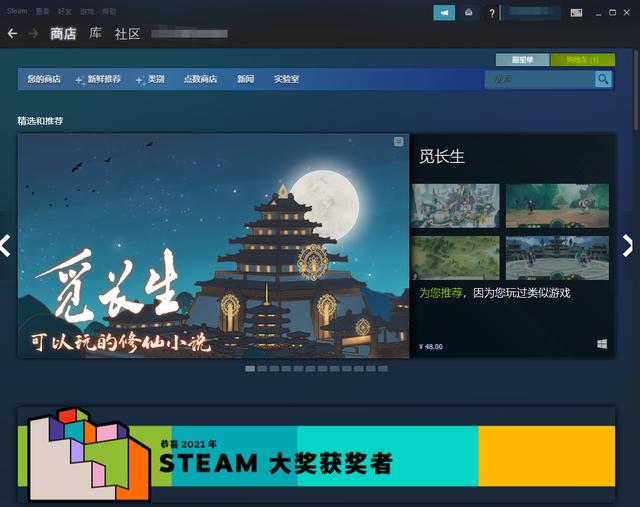Click the Windows platform icon

pyautogui.click(x=602, y=344)
